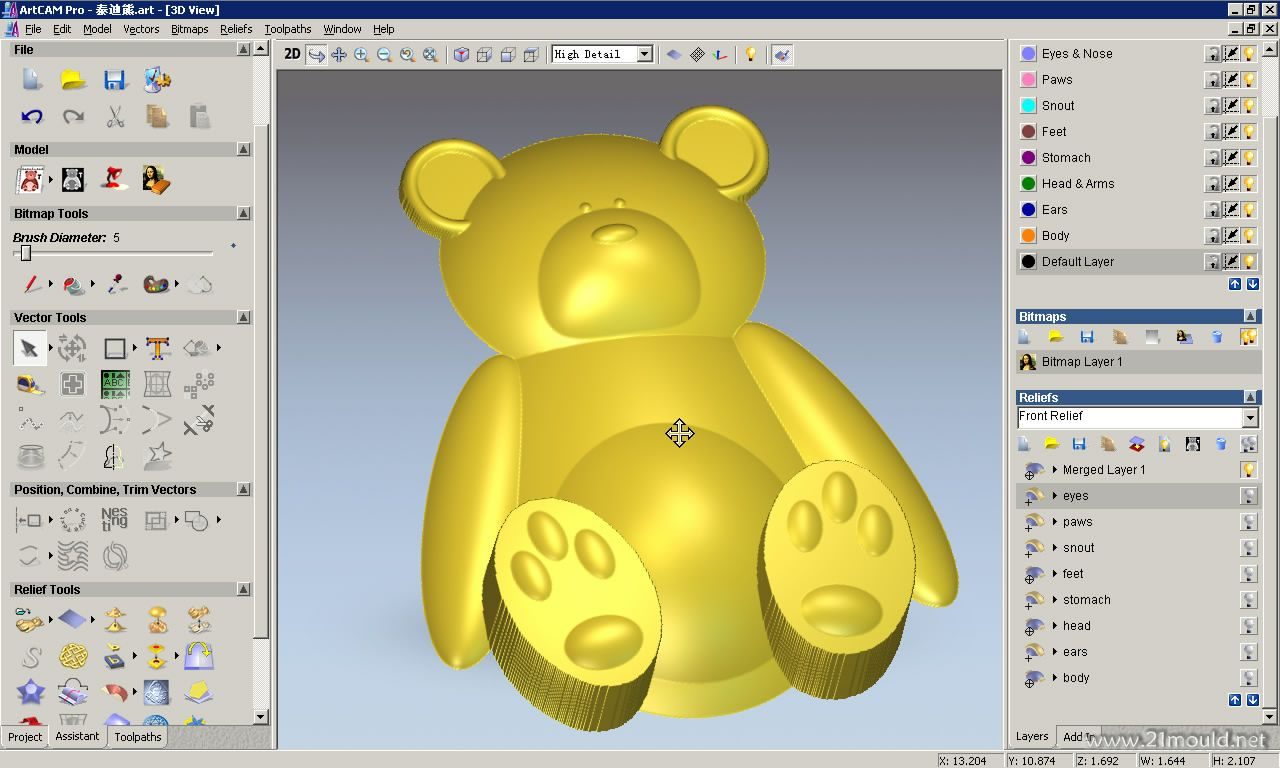Switch to 2D view button
Image resolution: width=1280 pixels, height=768 pixels.
tap(292, 54)
